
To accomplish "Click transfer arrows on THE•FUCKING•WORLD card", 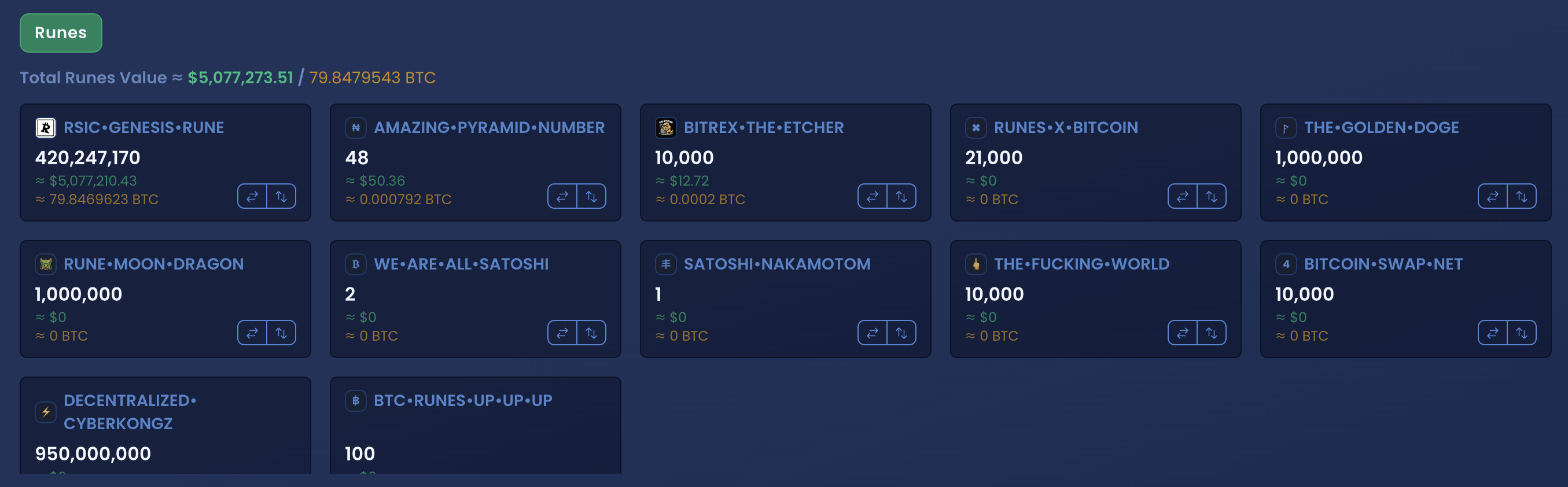I will point(1212,333).
